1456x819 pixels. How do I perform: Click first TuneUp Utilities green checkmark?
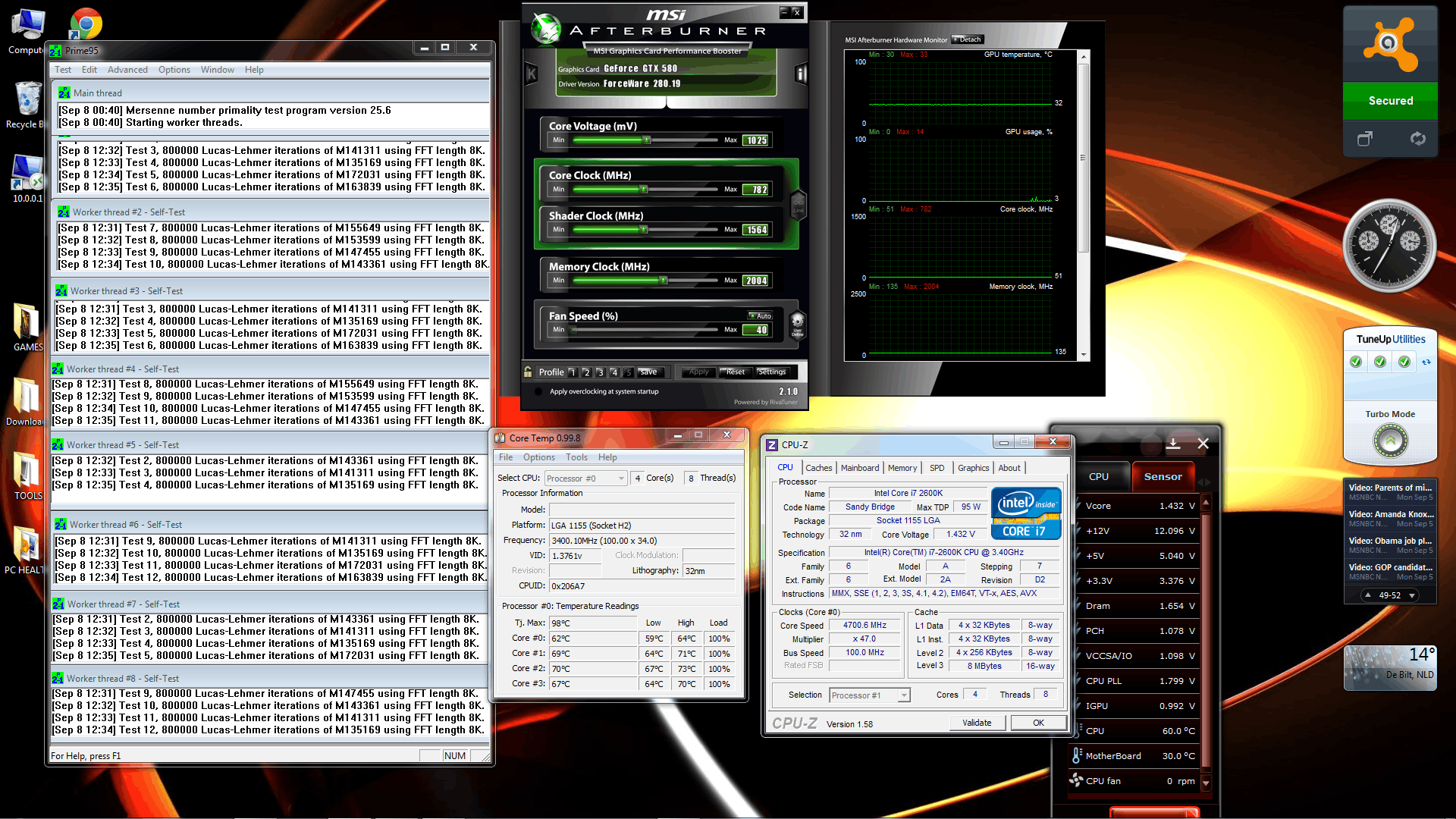pyautogui.click(x=1356, y=362)
